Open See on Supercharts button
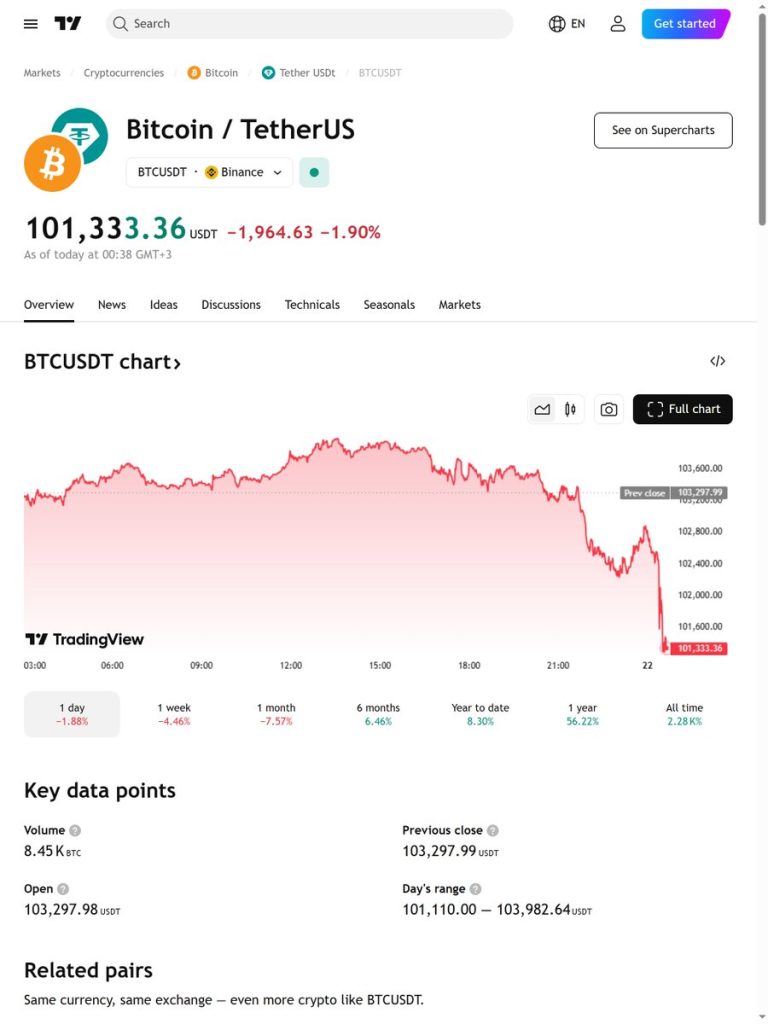Image resolution: width=768 pixels, height=1024 pixels. (663, 131)
